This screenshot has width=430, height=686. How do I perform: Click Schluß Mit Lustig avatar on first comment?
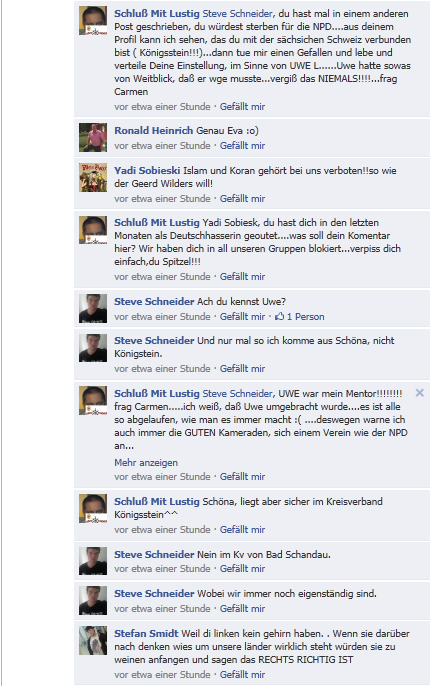click(x=93, y=21)
